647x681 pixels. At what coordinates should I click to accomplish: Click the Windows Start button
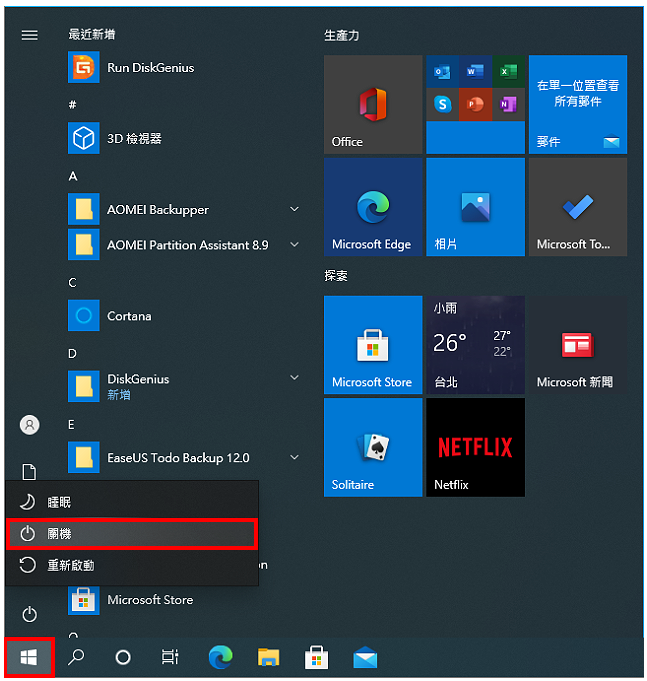tap(29, 657)
